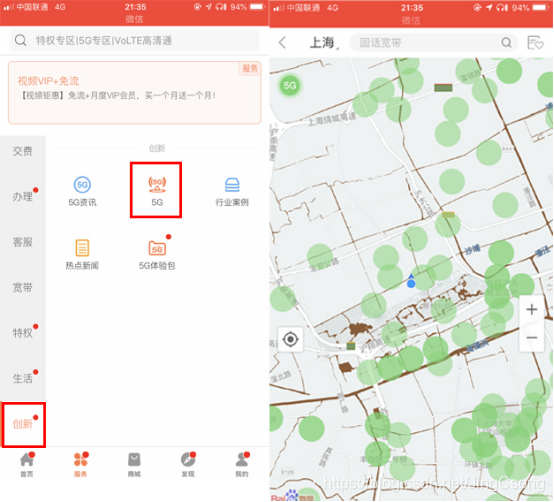Viewport: 554px width, 502px height.
Task: Tap the search magnifier in left screen
Action: tap(20, 40)
